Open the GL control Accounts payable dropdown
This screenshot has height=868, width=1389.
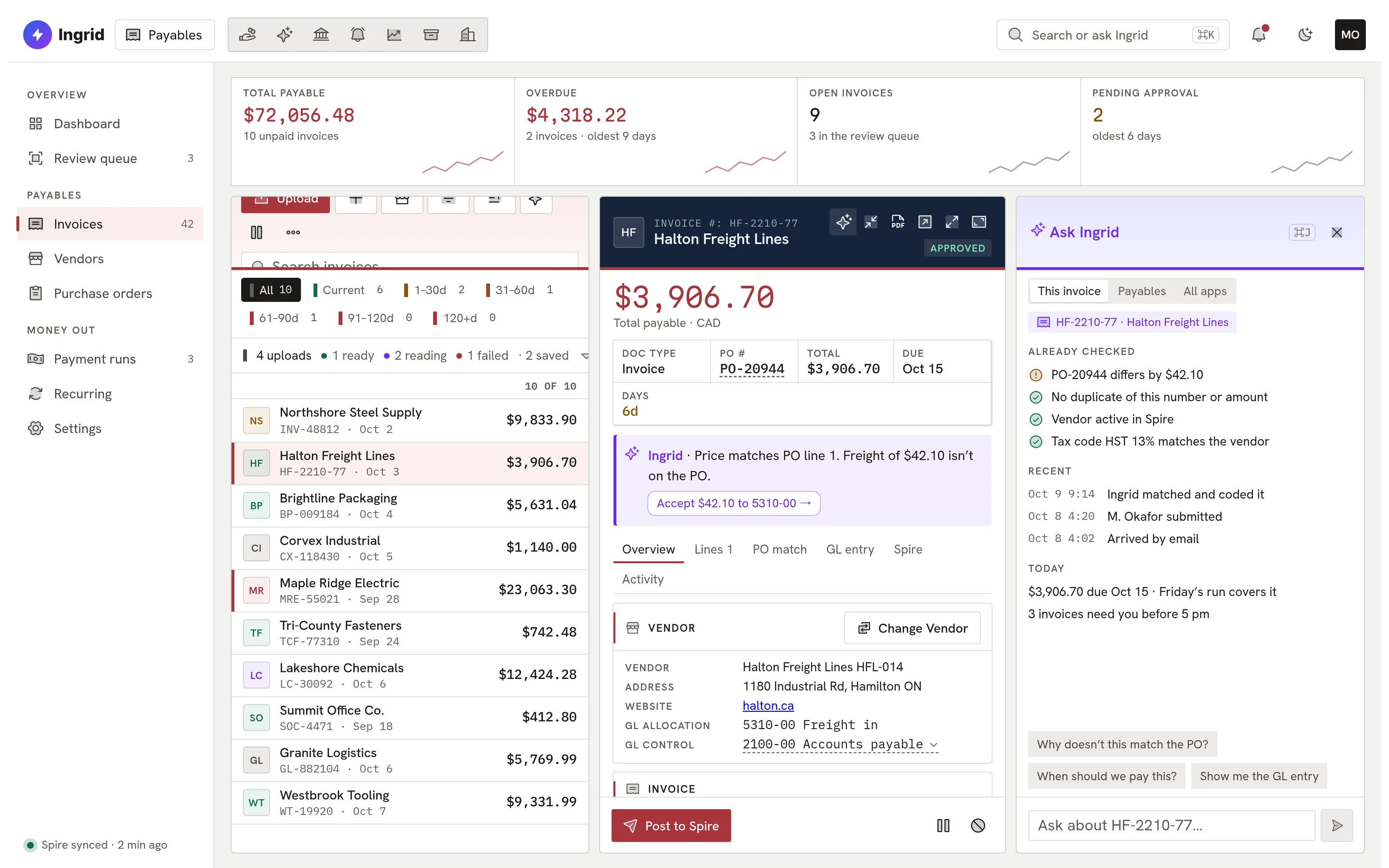point(840,745)
